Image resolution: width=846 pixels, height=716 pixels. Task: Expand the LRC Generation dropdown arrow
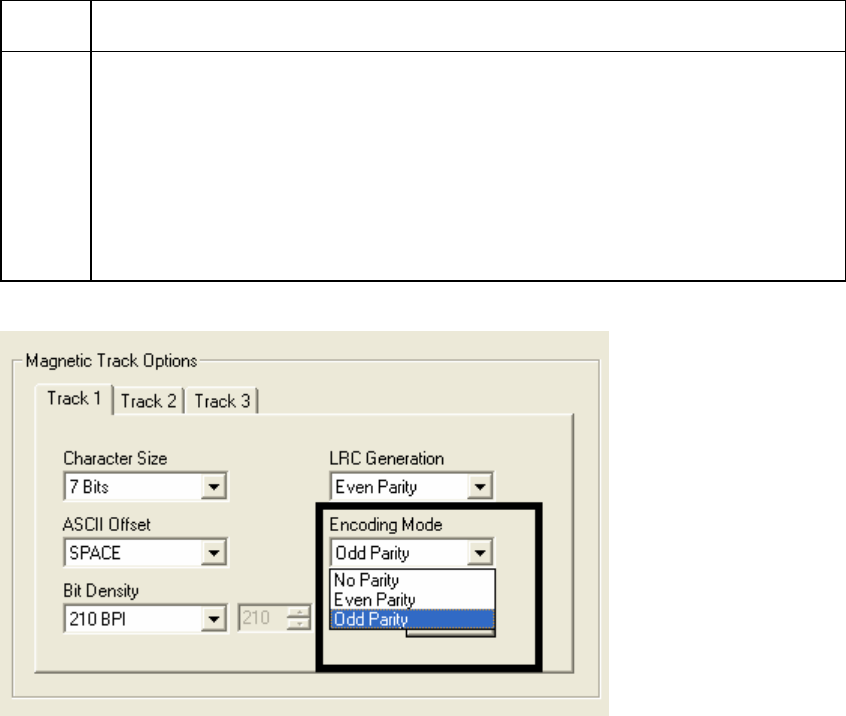[x=480, y=487]
